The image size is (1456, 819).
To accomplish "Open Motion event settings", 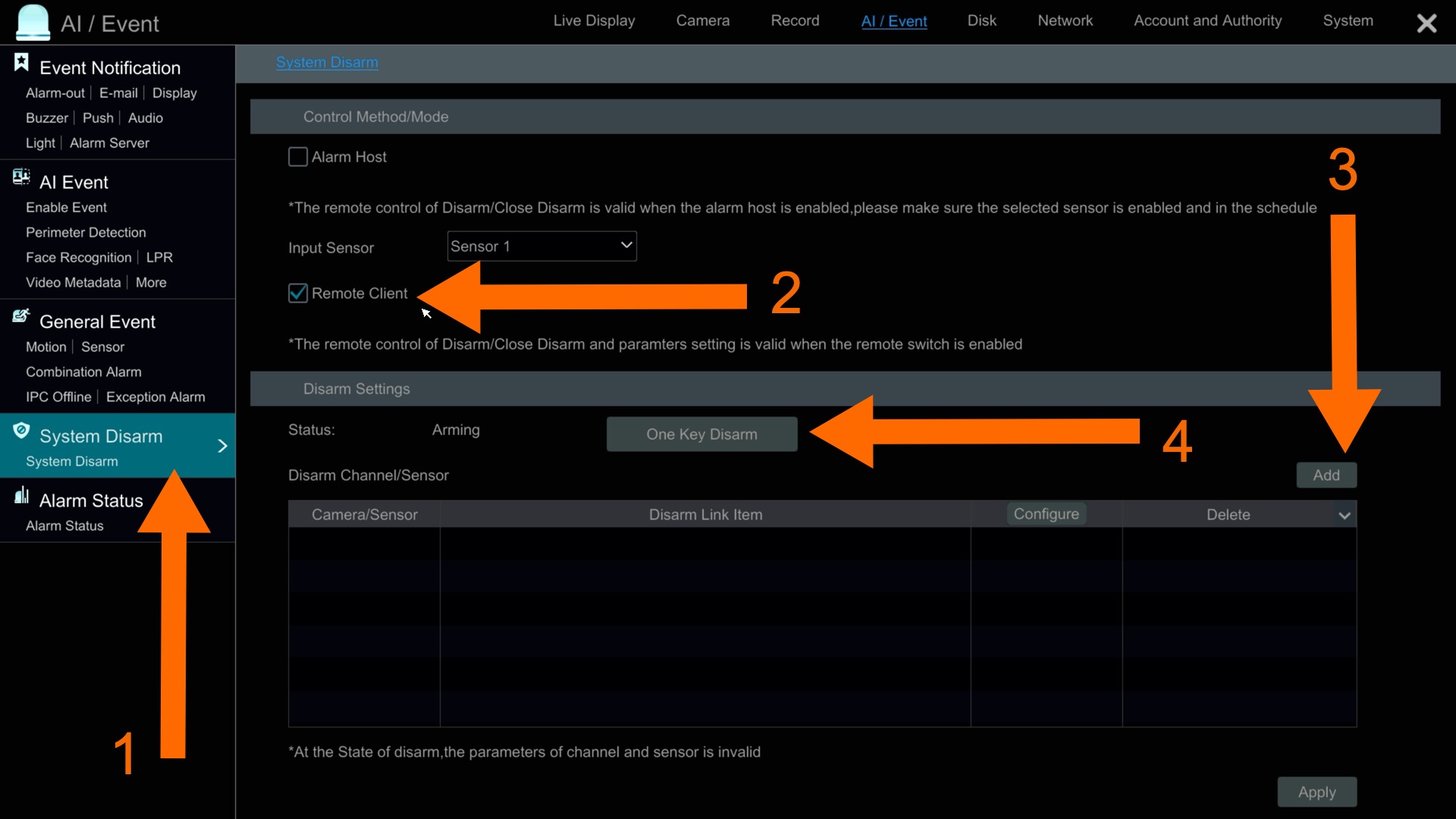I will (x=46, y=347).
